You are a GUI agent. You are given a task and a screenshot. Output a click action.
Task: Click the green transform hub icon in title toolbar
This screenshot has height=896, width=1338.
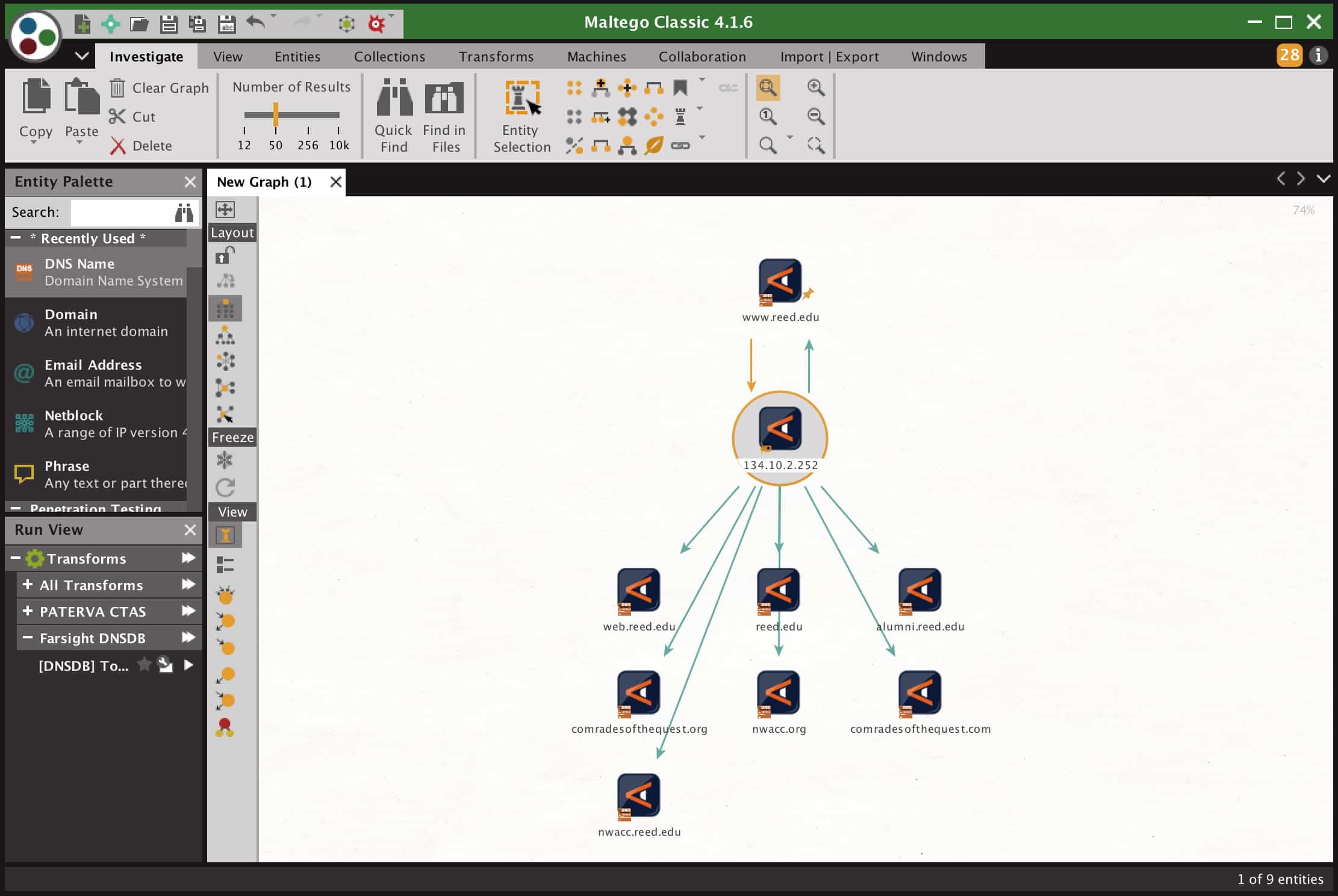347,24
